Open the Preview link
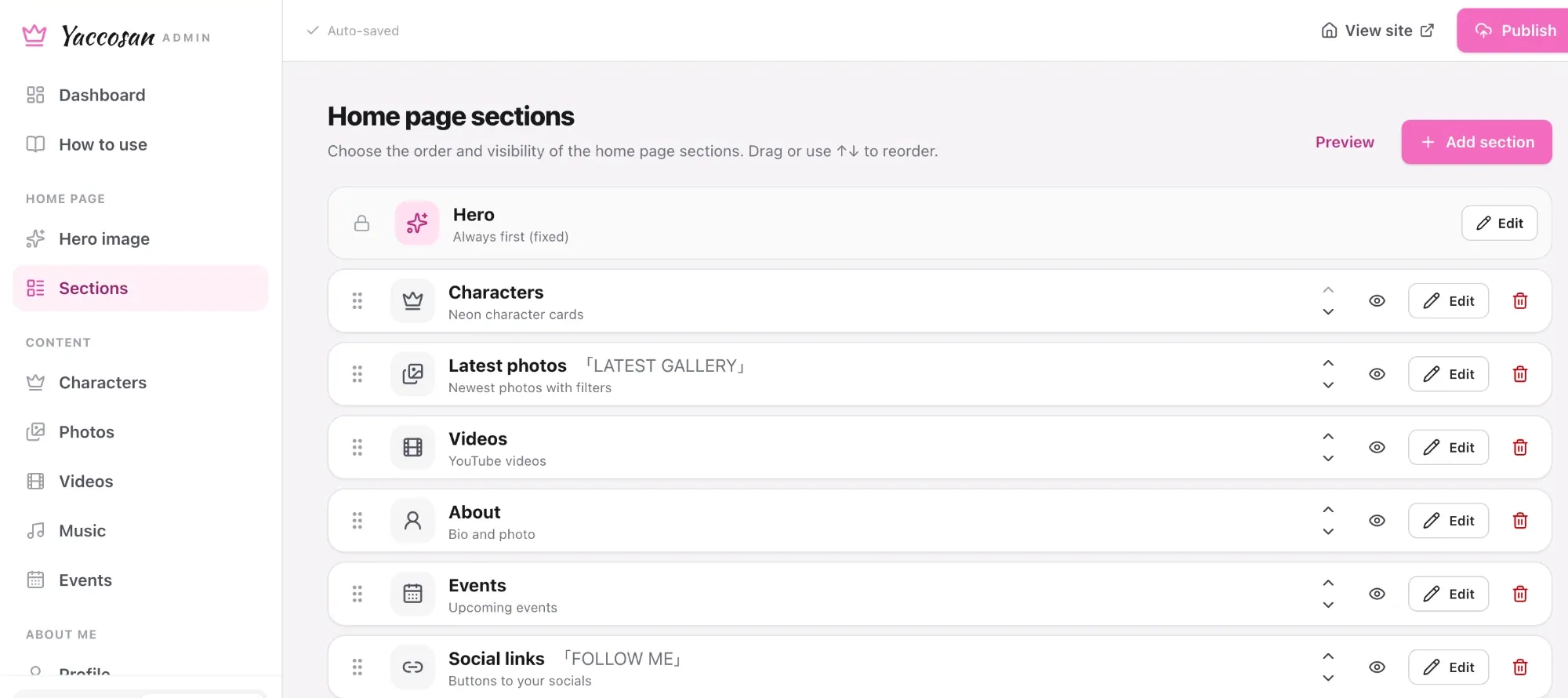 point(1345,142)
